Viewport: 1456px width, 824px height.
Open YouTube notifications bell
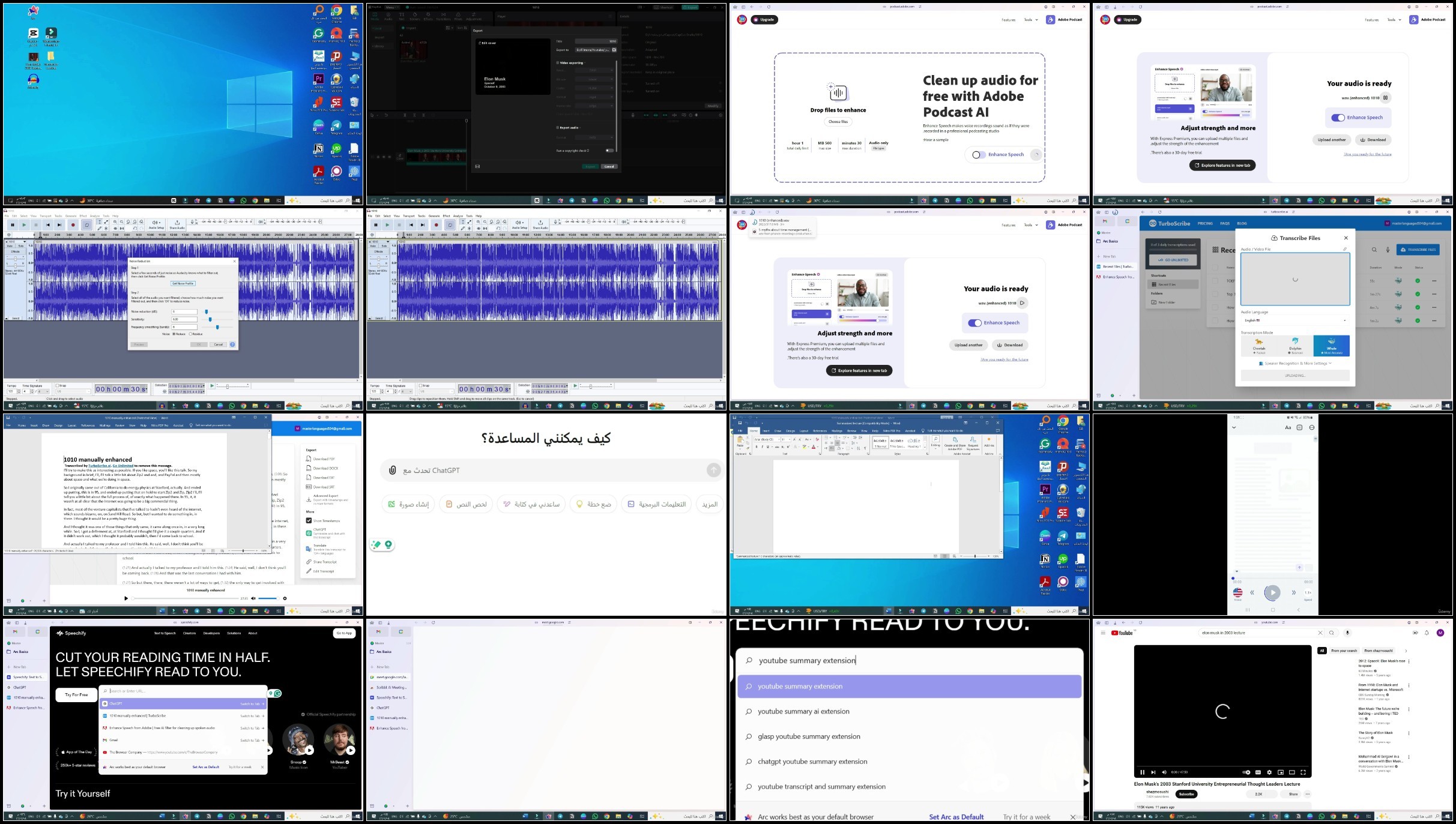coord(1427,633)
